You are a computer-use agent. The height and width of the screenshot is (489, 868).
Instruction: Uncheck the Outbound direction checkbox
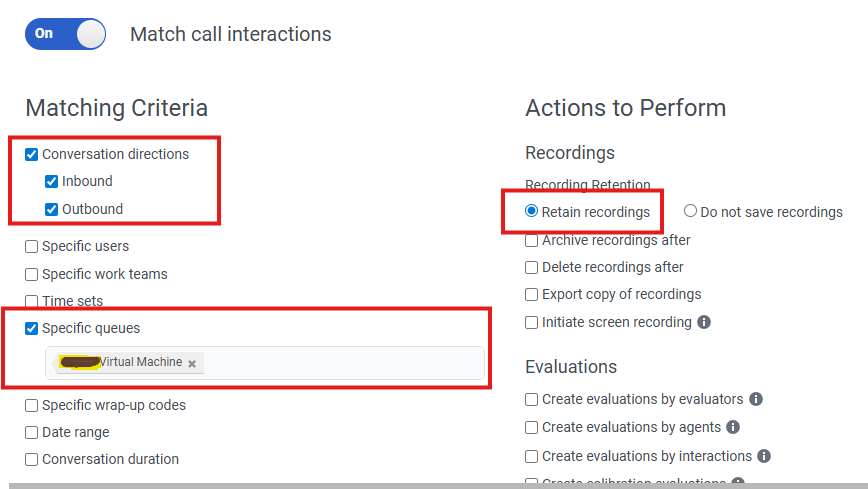click(x=52, y=210)
